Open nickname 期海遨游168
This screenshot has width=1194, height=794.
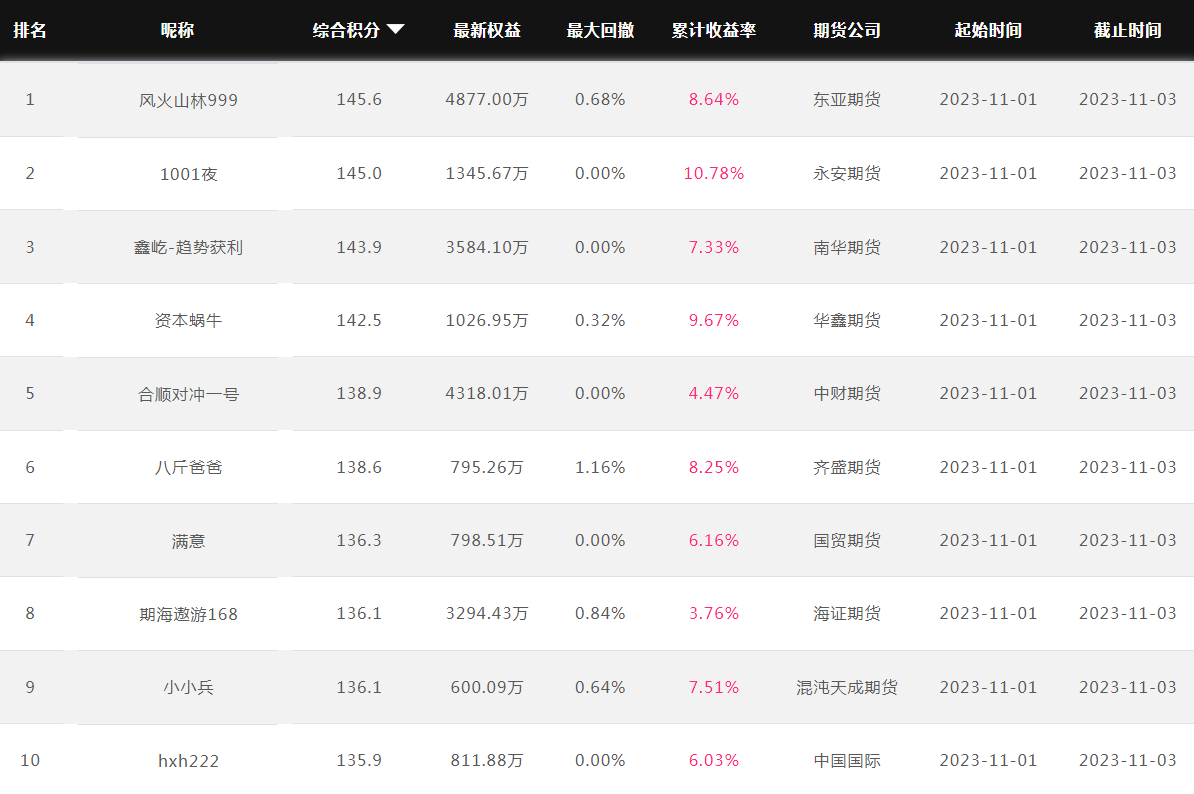[188, 614]
